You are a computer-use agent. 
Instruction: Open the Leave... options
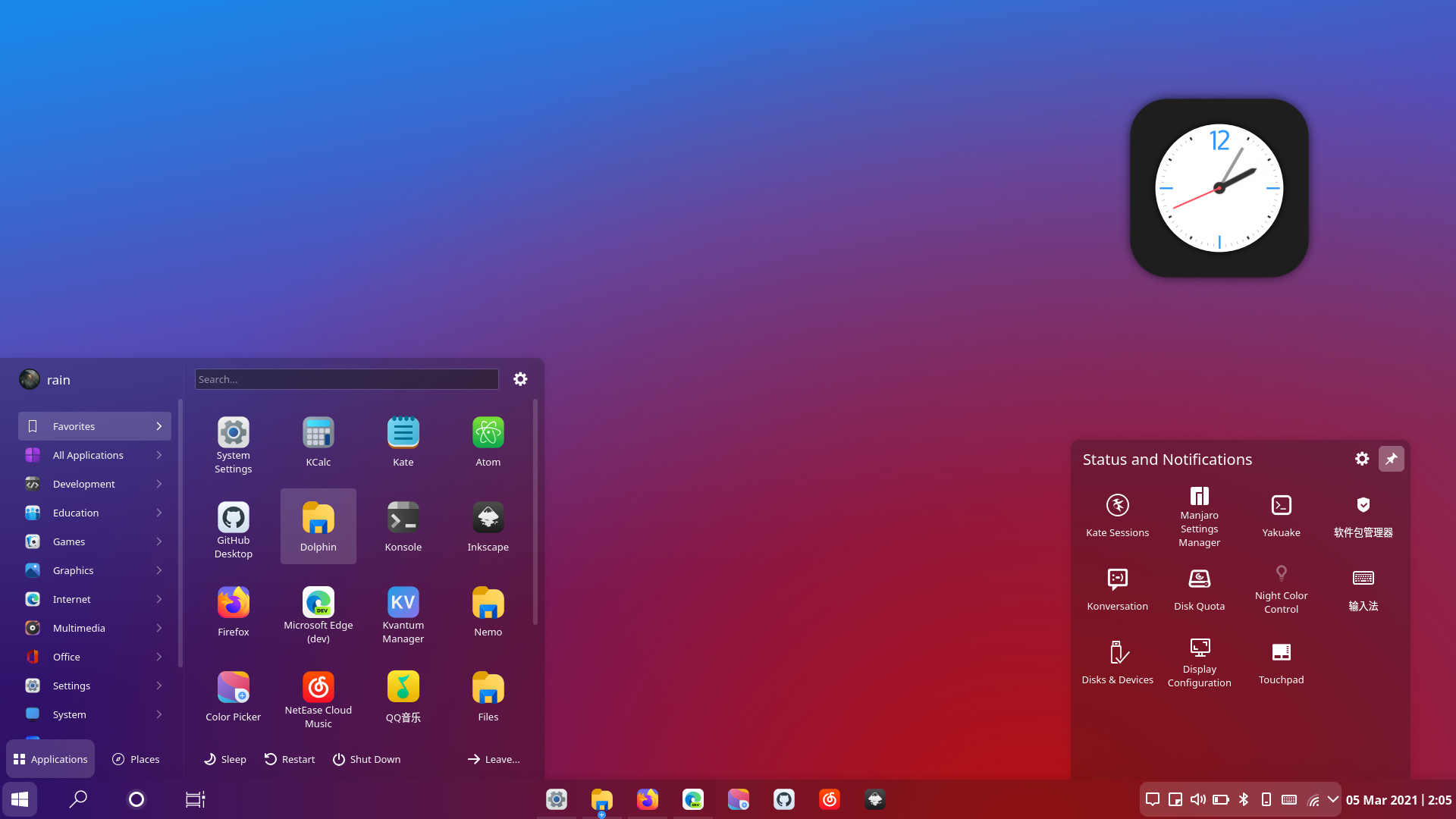click(x=494, y=759)
